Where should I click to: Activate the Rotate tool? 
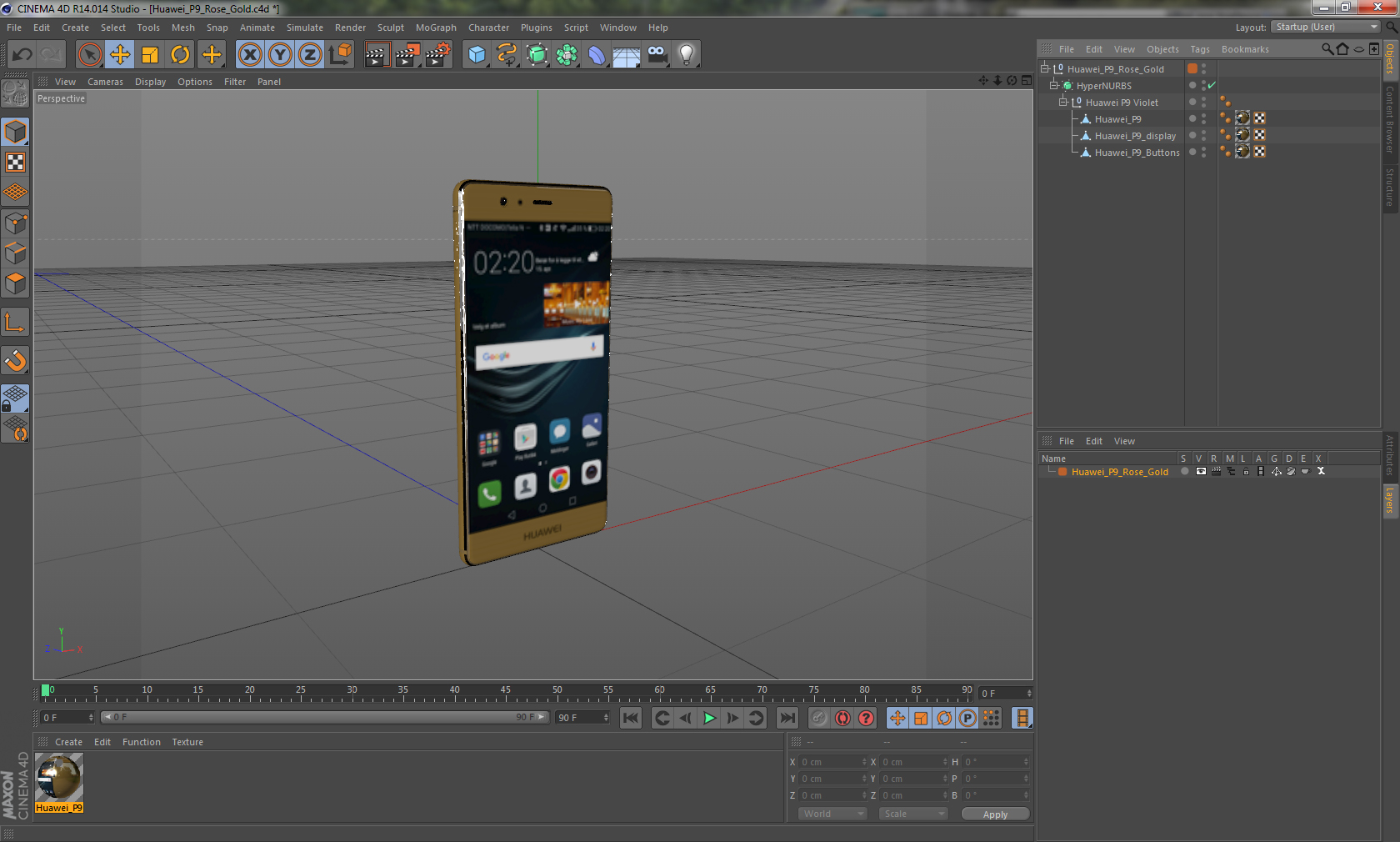click(180, 55)
